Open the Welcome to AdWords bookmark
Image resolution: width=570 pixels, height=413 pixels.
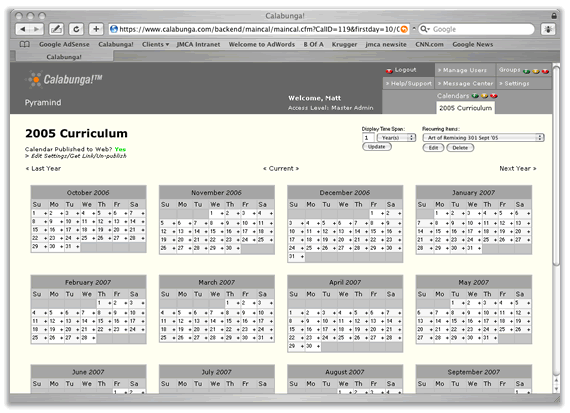[x=262, y=44]
